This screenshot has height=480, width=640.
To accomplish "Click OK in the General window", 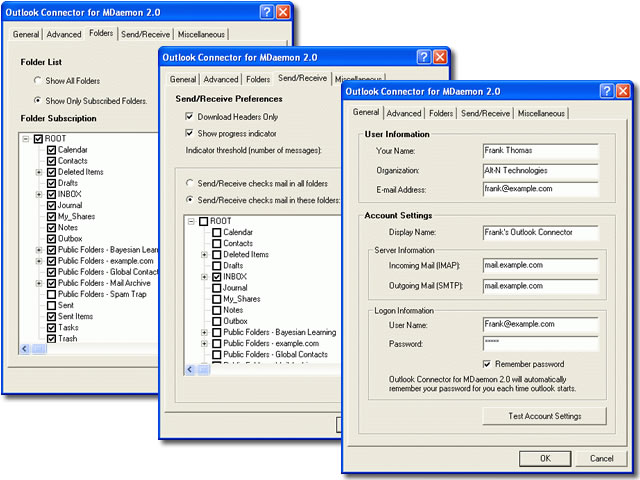I will pos(545,458).
